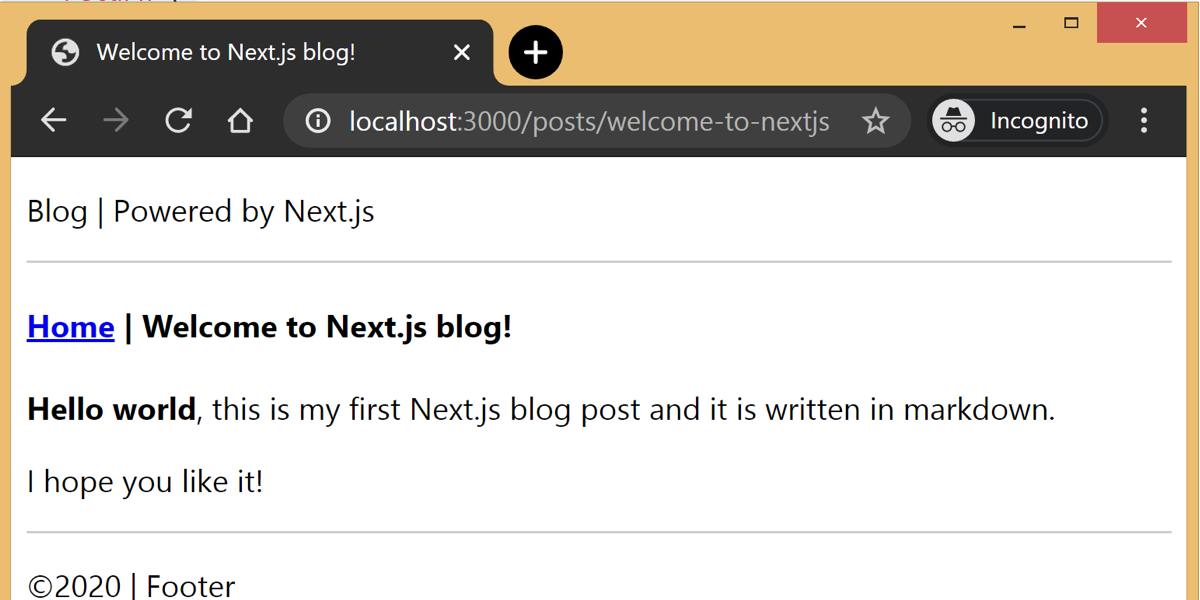Bookmark this page with the star
The width and height of the screenshot is (1200, 600).
876,121
